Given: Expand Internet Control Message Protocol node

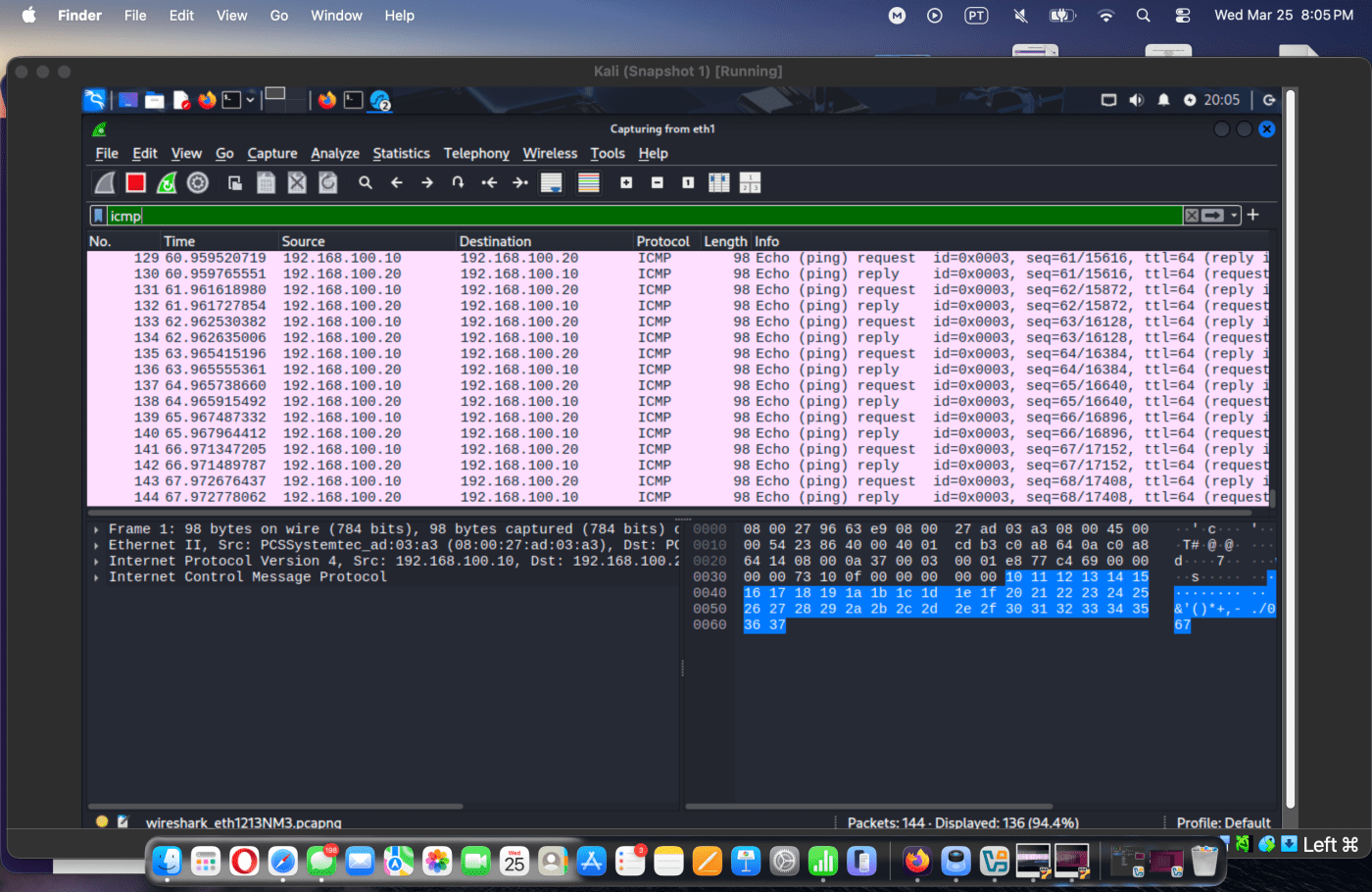Looking at the screenshot, I should pyautogui.click(x=96, y=577).
